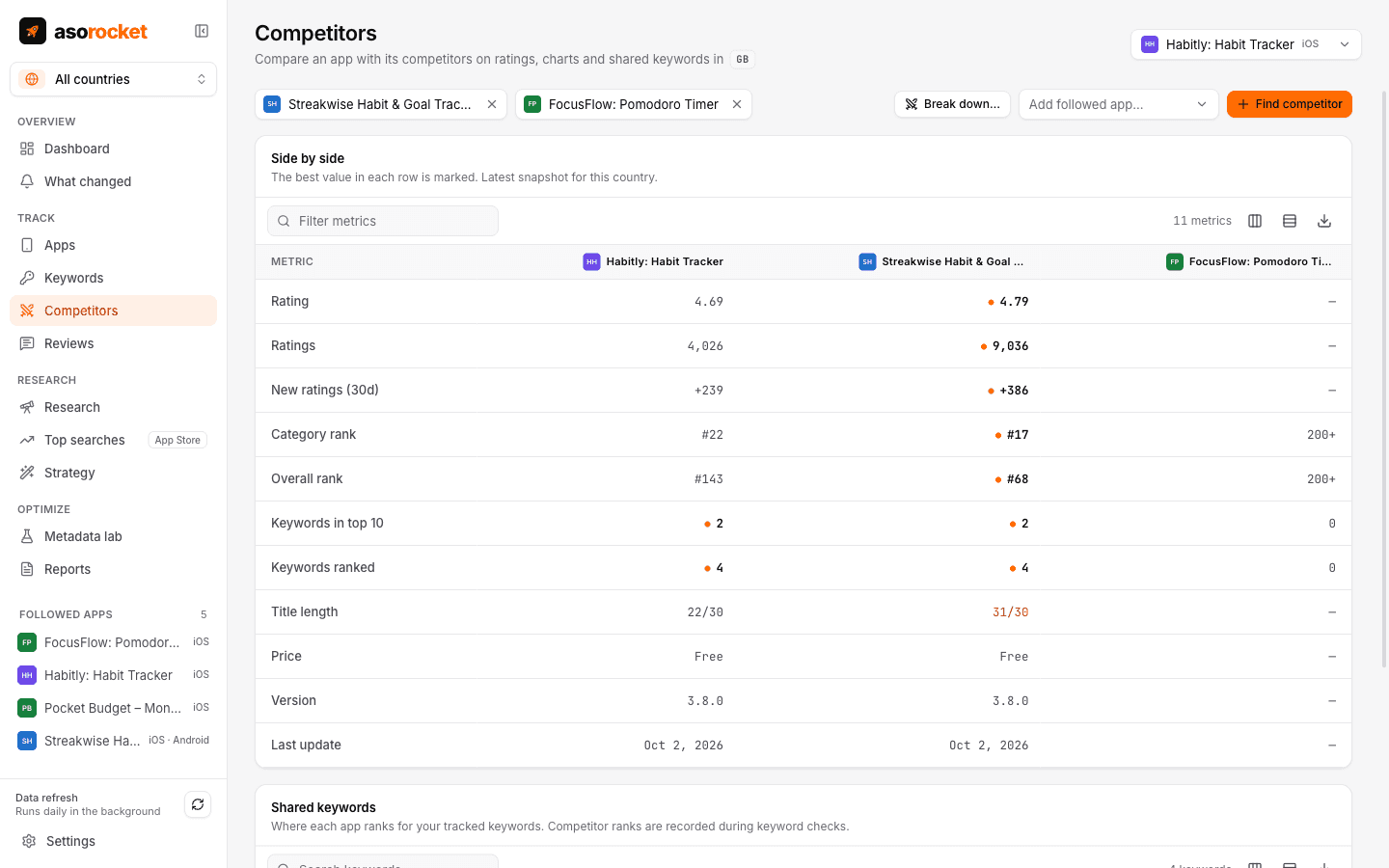Click the Reports document icon
The image size is (1389, 868).
(27, 569)
